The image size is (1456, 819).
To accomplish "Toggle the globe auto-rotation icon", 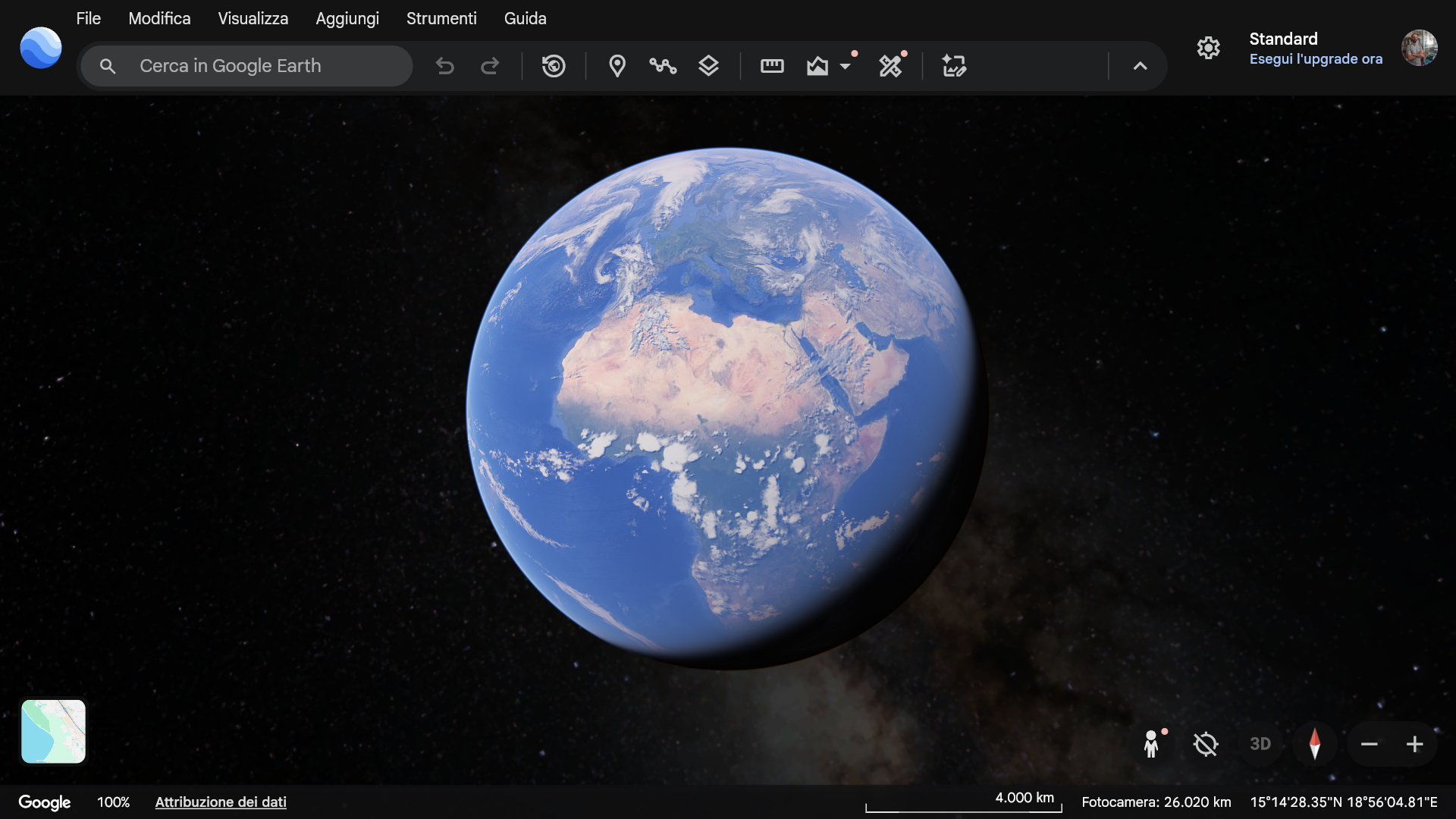I will pyautogui.click(x=1206, y=744).
